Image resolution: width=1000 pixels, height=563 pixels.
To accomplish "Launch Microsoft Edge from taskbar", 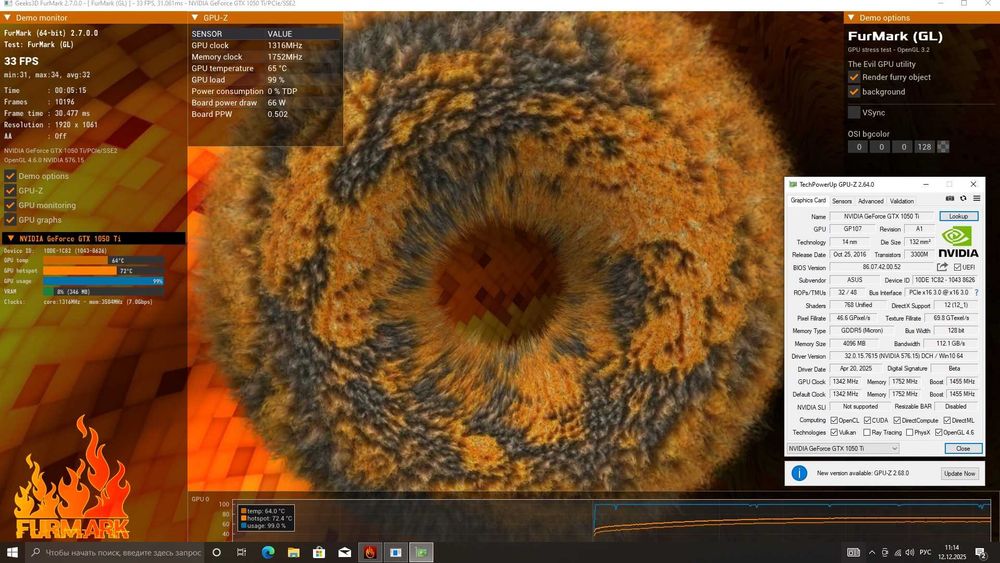I will coord(268,552).
